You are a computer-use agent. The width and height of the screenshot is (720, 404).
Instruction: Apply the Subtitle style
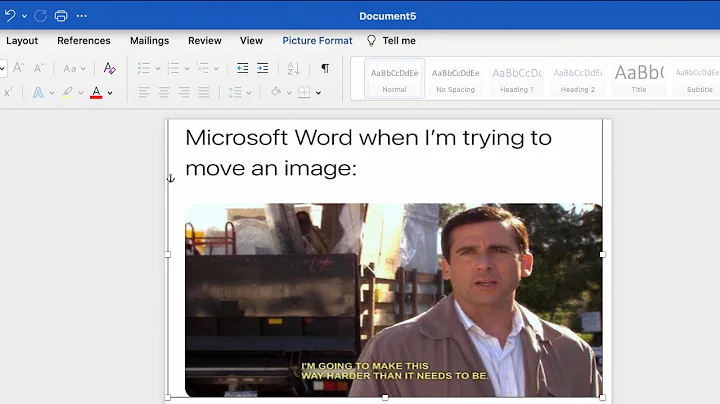click(x=697, y=79)
